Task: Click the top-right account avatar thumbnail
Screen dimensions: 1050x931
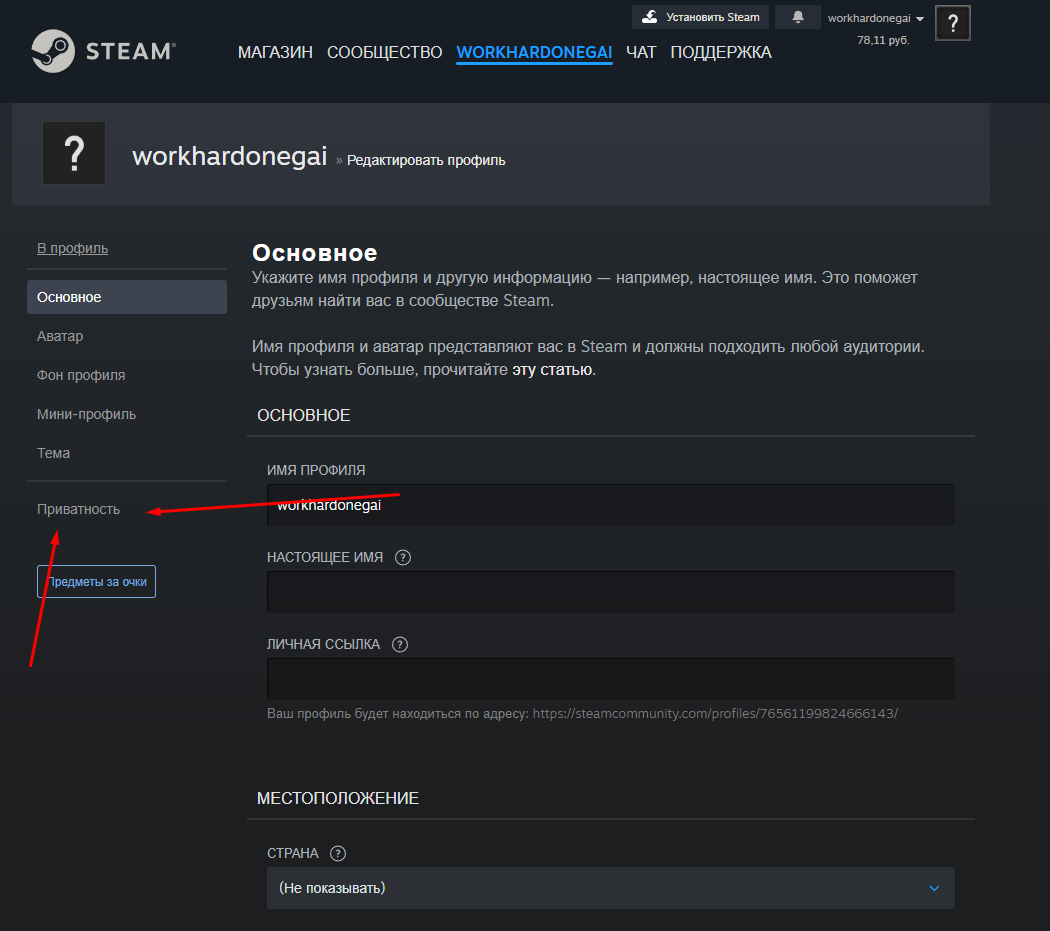Action: click(x=952, y=23)
